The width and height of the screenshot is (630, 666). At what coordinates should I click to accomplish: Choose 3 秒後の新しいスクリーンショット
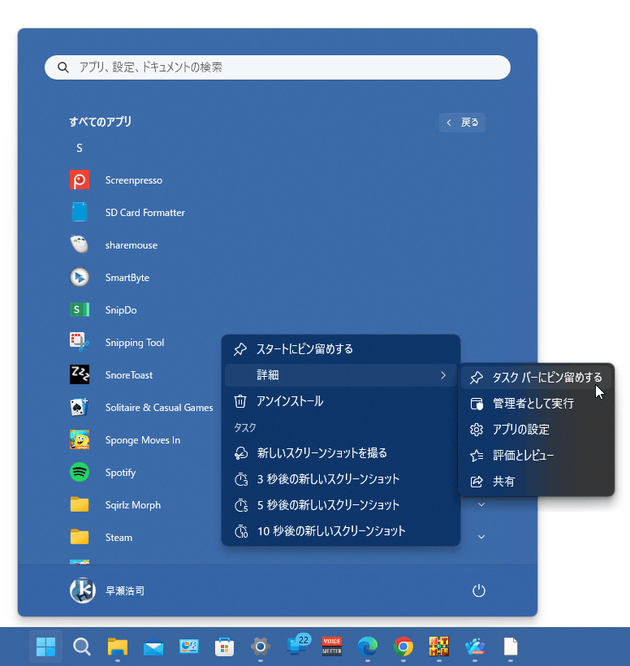[x=341, y=479]
